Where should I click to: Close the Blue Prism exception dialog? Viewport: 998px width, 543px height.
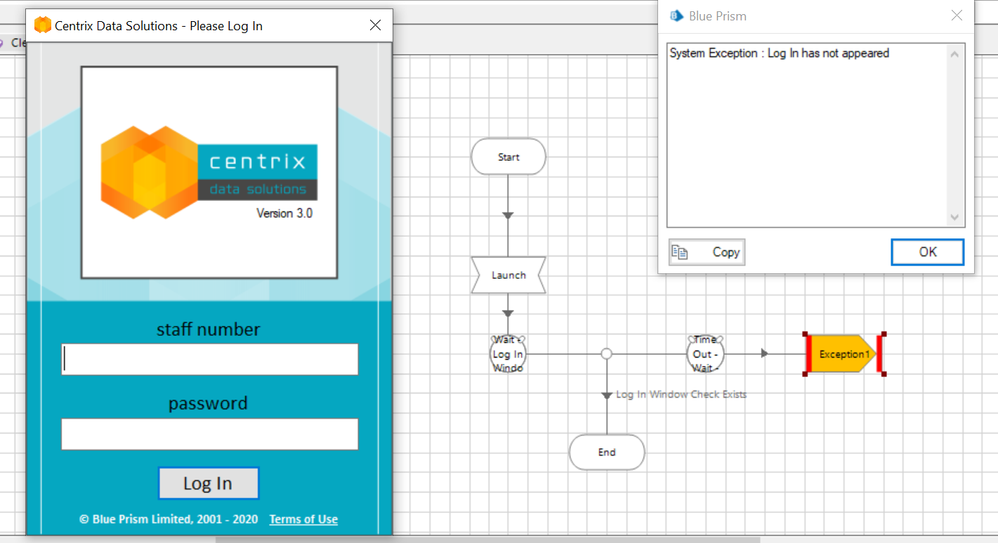point(957,15)
